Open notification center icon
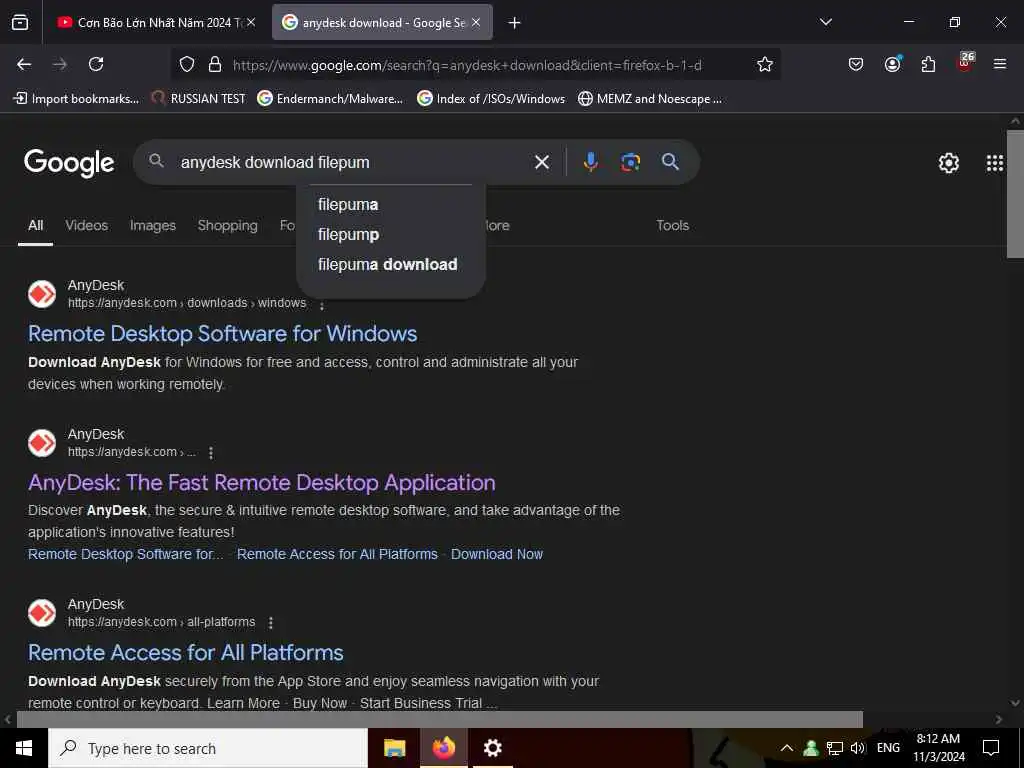Screen dimensions: 1024x768 [x=991, y=748]
